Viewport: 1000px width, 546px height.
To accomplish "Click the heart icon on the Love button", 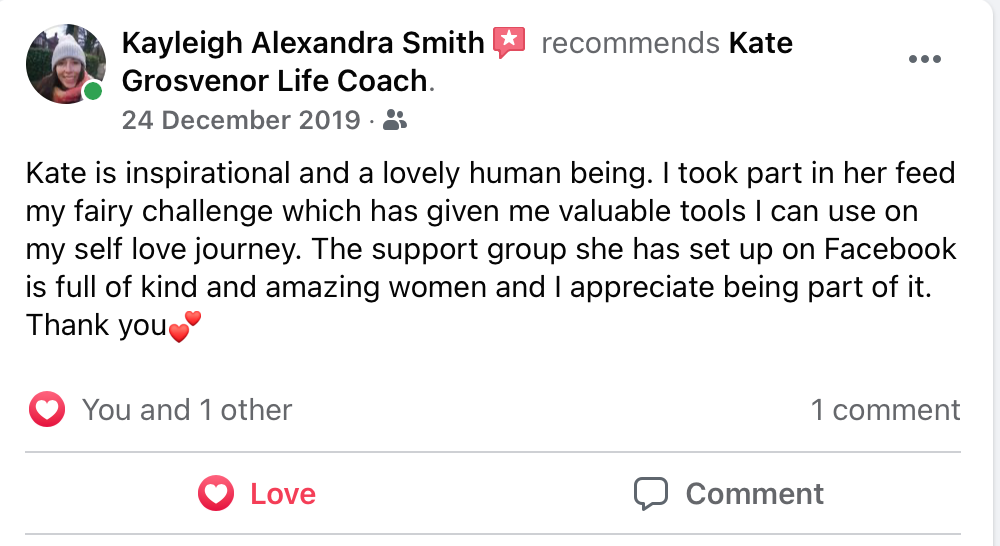I will pos(215,494).
